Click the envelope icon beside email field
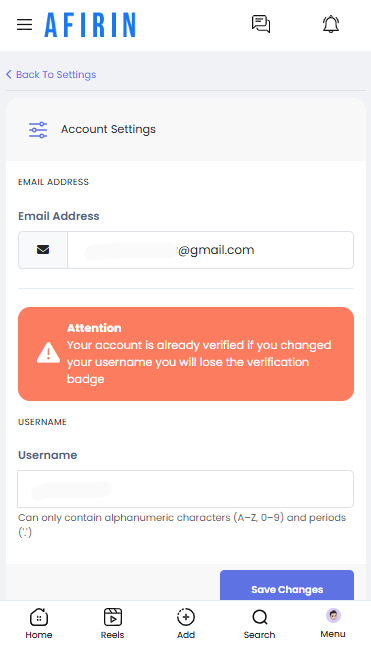 click(43, 250)
